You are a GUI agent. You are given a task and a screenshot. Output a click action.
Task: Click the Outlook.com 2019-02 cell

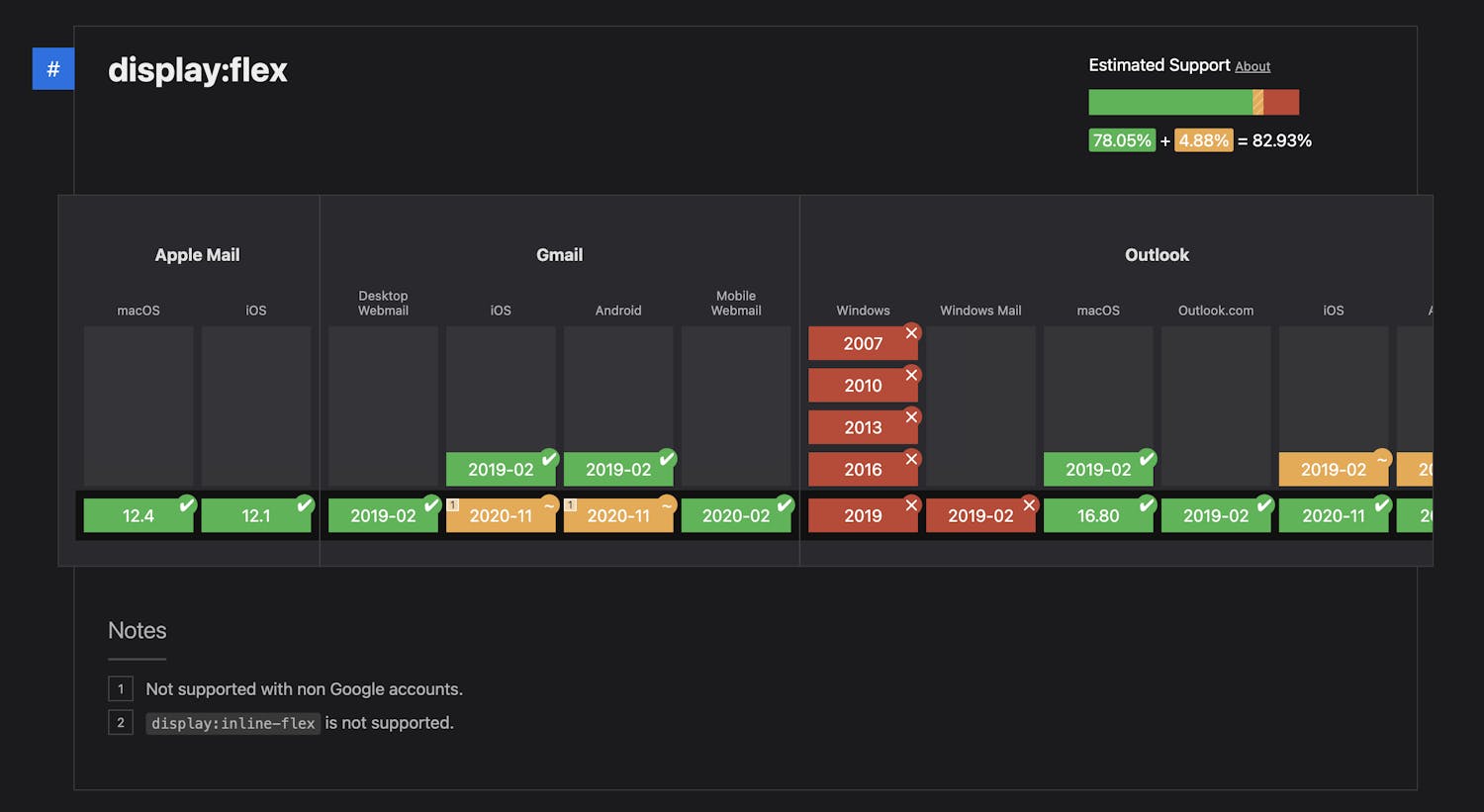tap(1216, 515)
